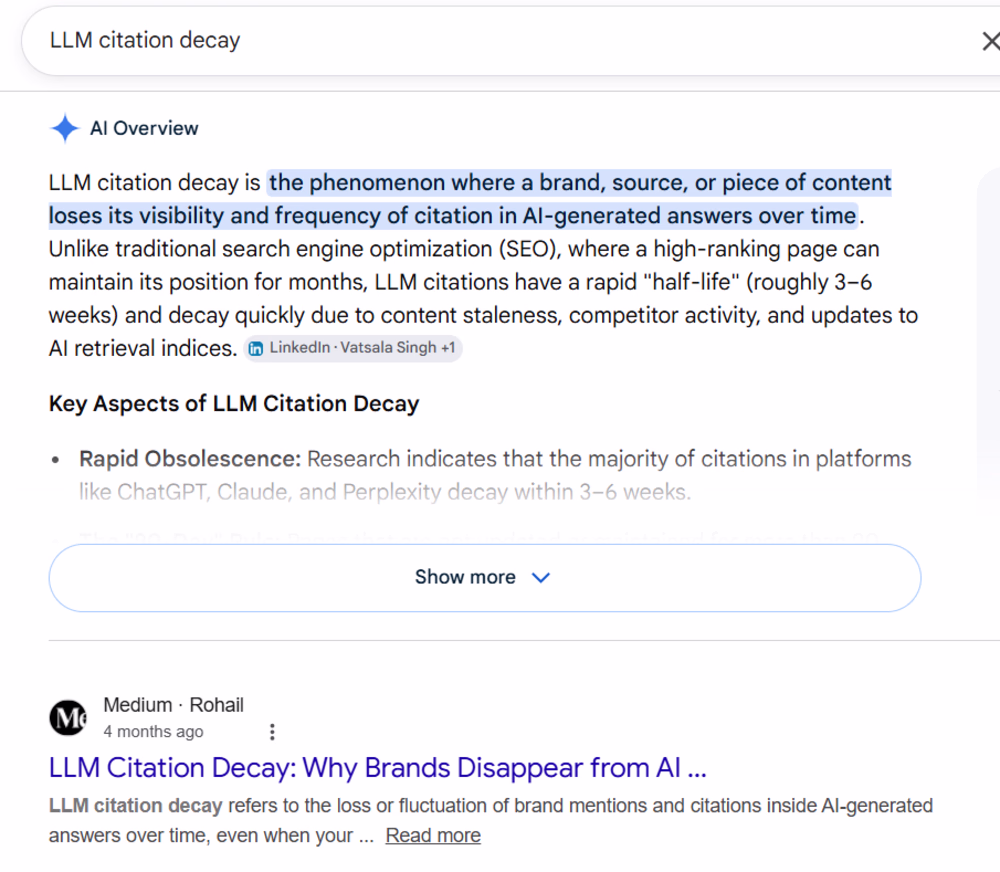Viewport: 1000px width, 872px height.
Task: Click the 4 months ago date text
Action: (x=153, y=732)
